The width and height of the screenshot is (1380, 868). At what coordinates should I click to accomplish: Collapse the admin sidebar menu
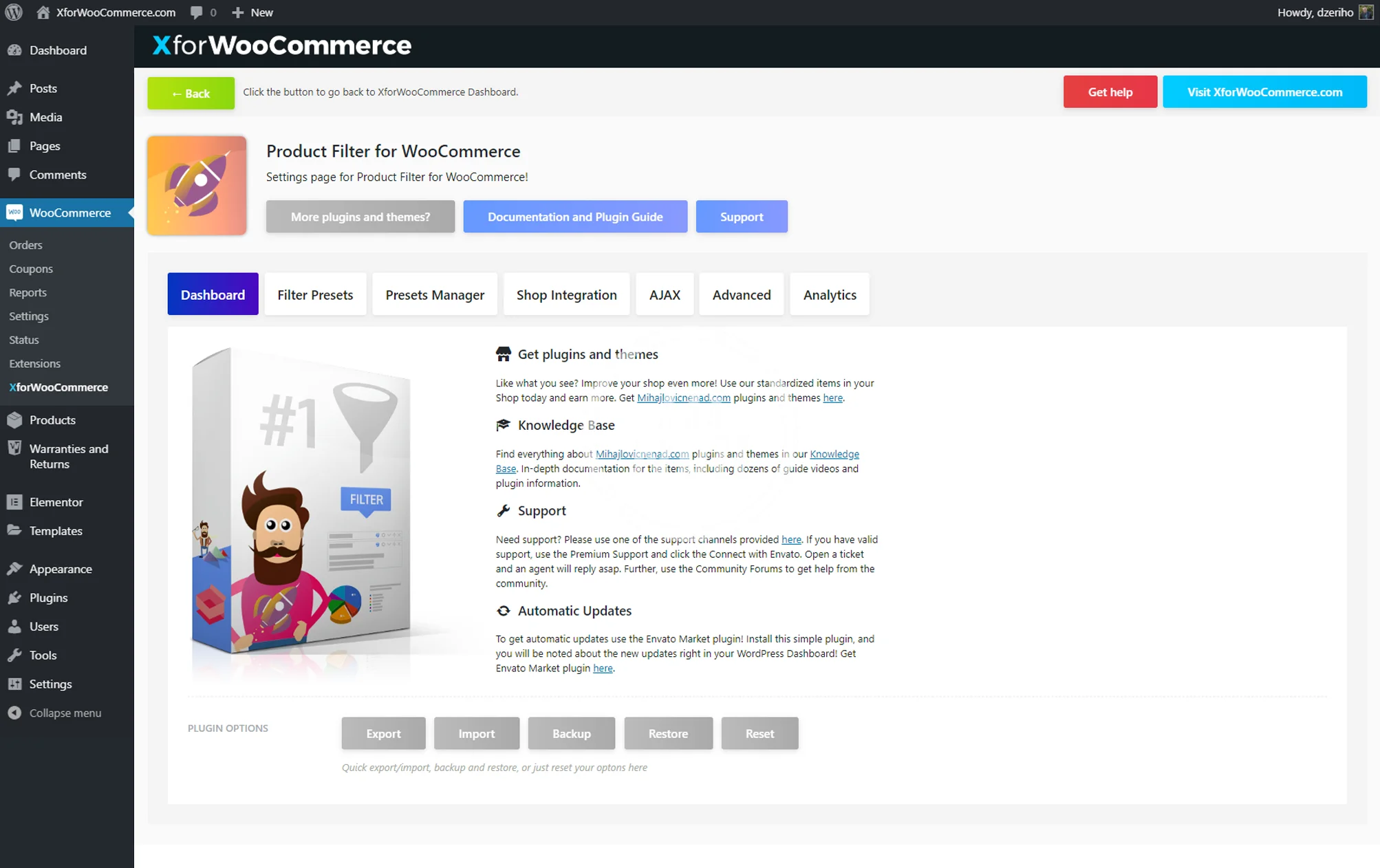tap(65, 713)
